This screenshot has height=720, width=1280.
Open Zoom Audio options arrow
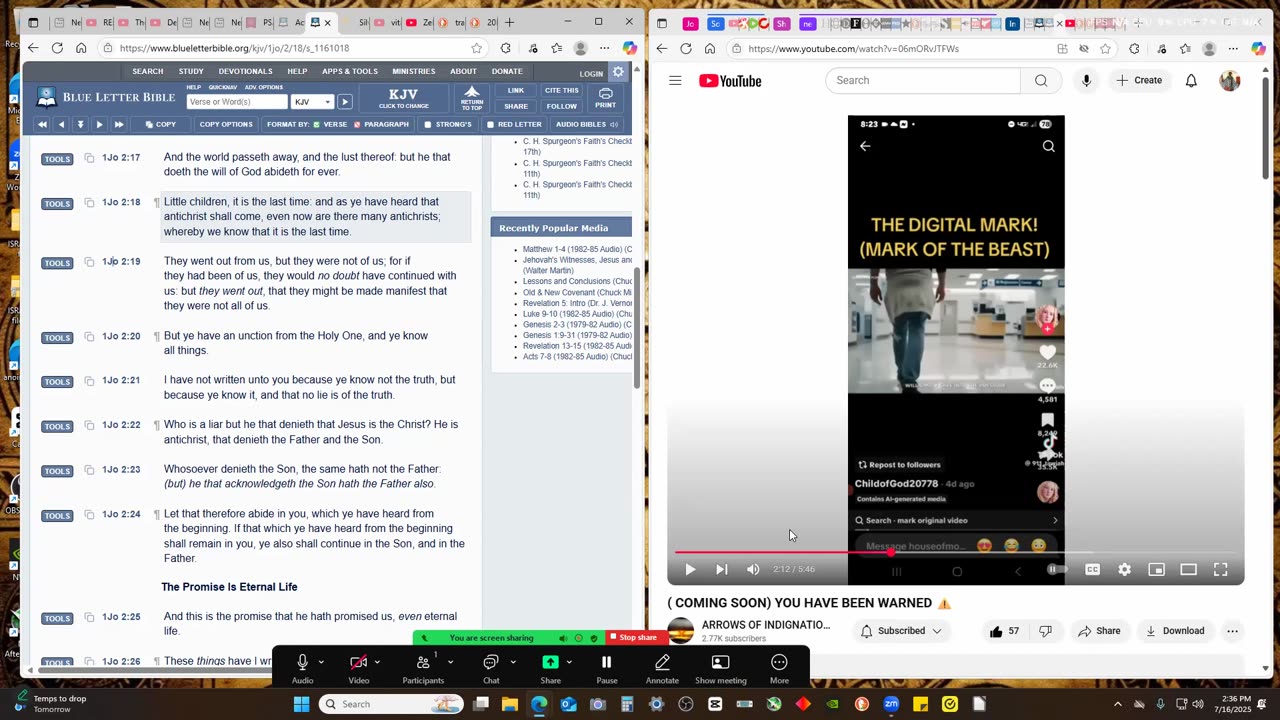pyautogui.click(x=321, y=662)
